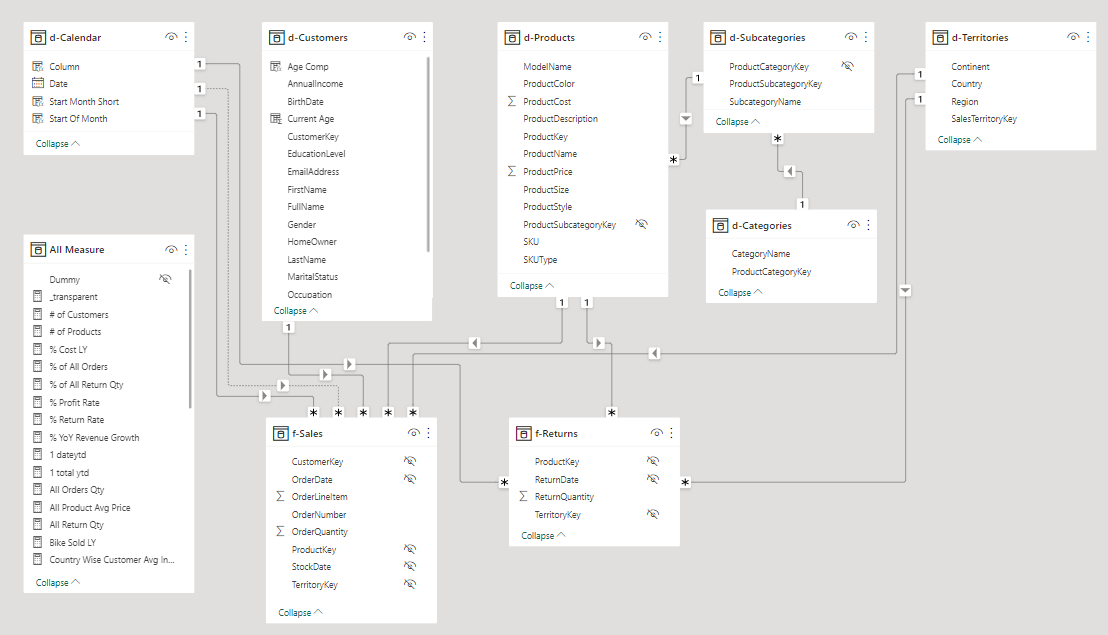Image resolution: width=1108 pixels, height=635 pixels.
Task: Click Collapse on the f-Sales table
Action: 297,612
